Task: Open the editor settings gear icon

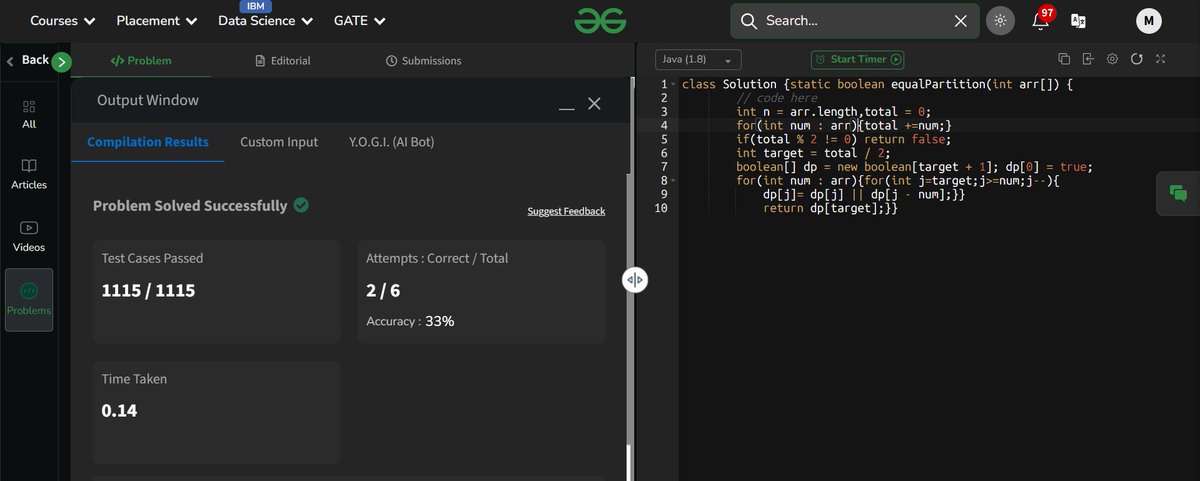Action: (1112, 59)
